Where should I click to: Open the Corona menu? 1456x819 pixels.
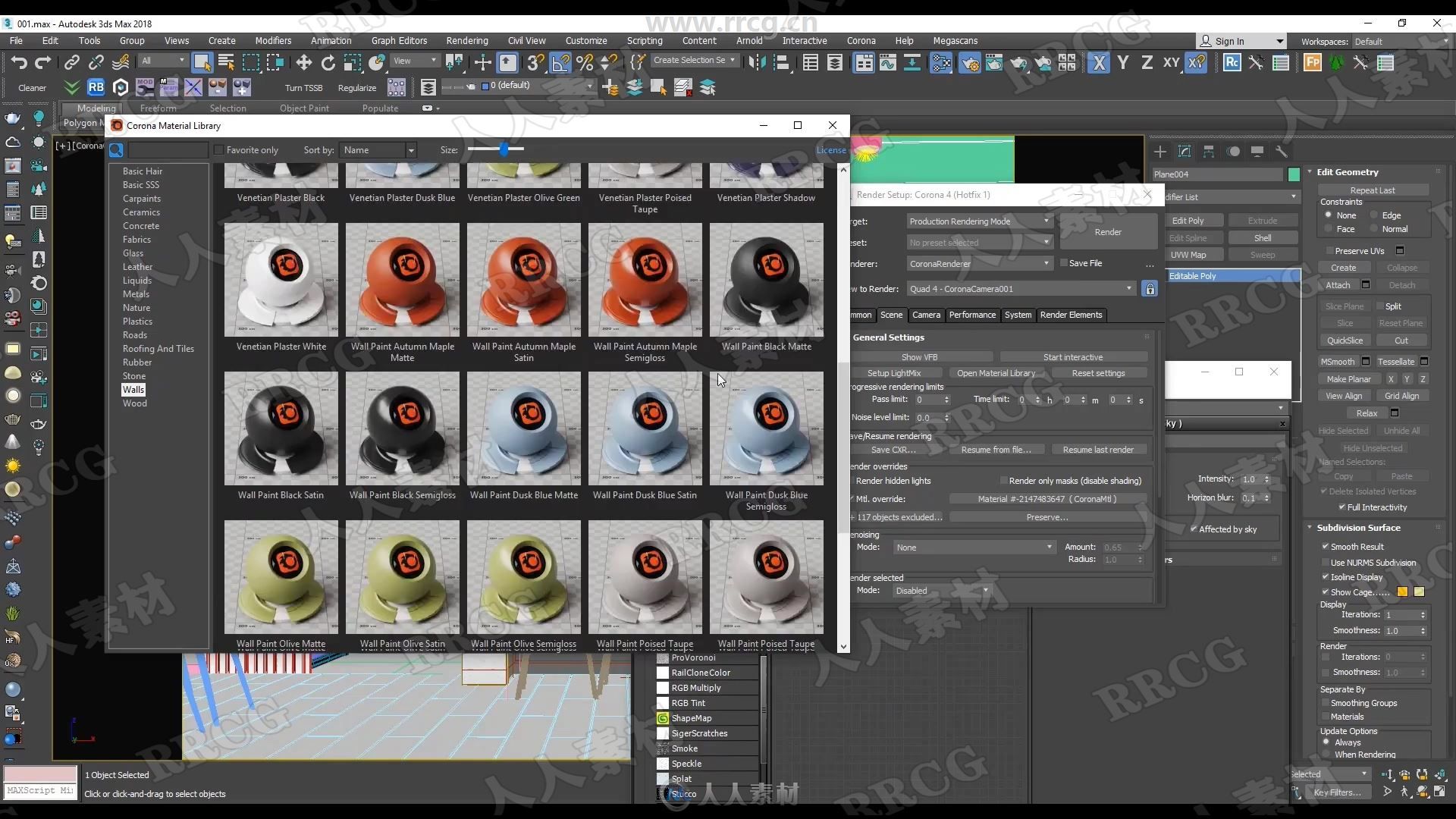click(861, 41)
